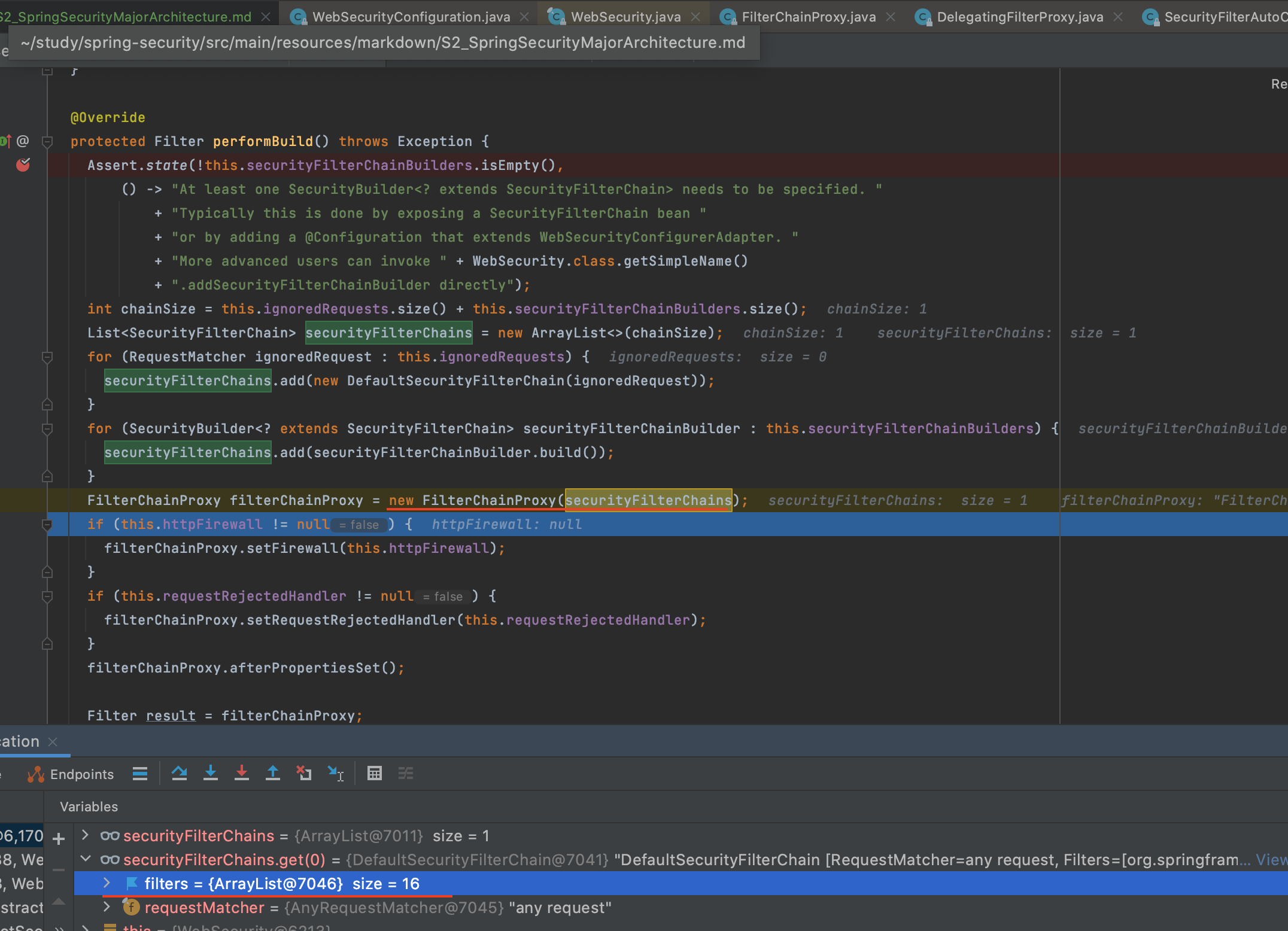
Task: Click Run to Cursor icon
Action: 336,773
